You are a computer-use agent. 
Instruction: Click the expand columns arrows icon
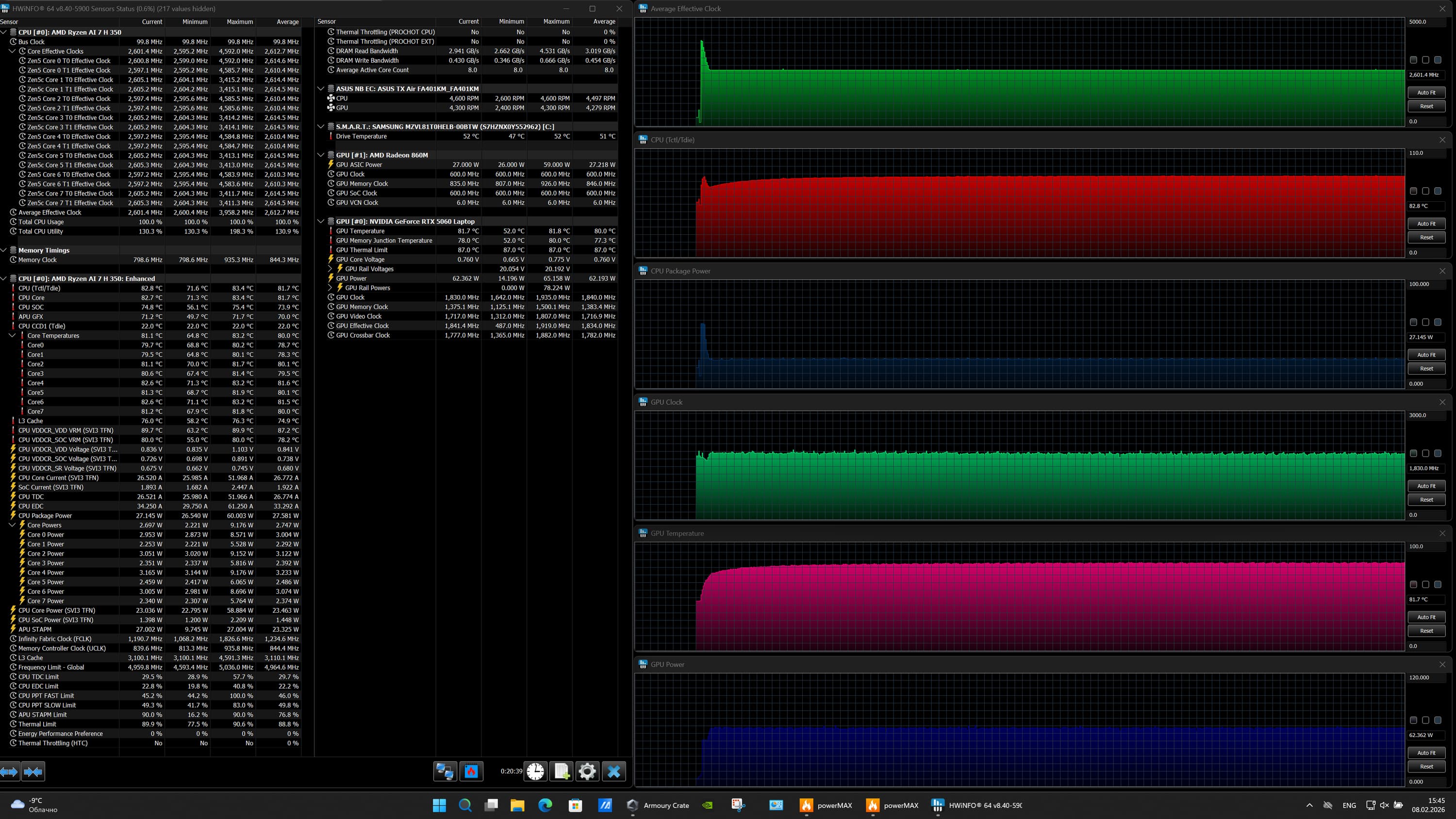point(10,771)
